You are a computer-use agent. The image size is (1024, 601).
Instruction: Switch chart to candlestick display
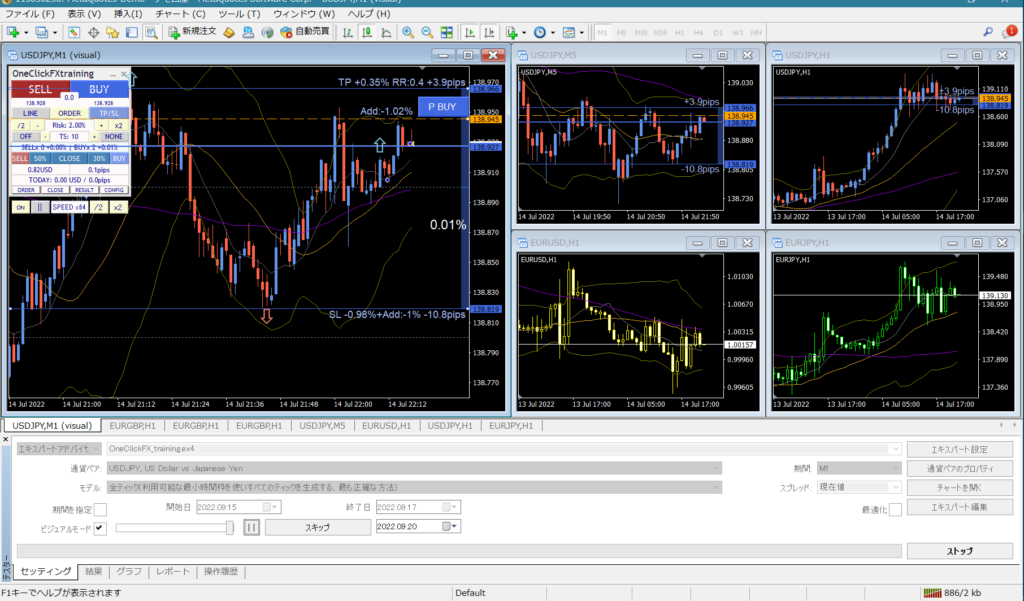coord(367,32)
